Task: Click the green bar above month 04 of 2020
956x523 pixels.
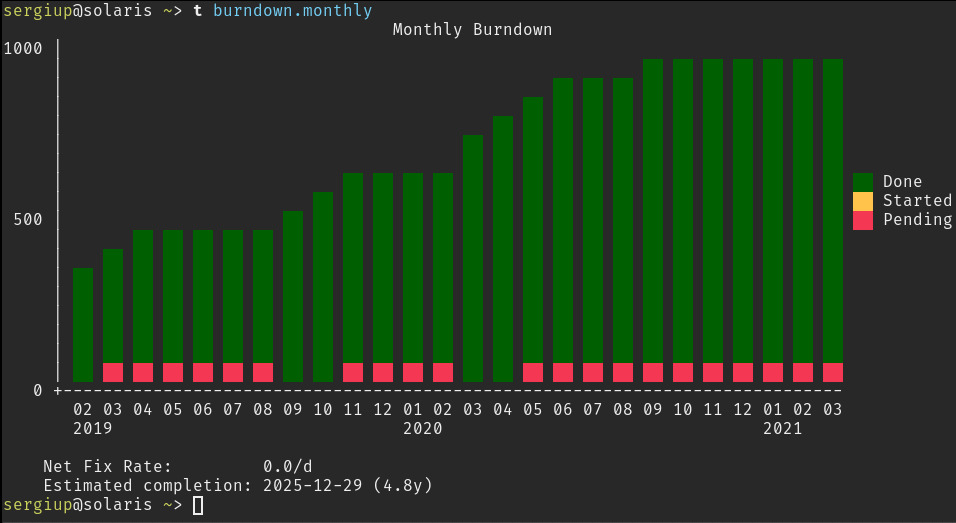Action: pyautogui.click(x=503, y=249)
